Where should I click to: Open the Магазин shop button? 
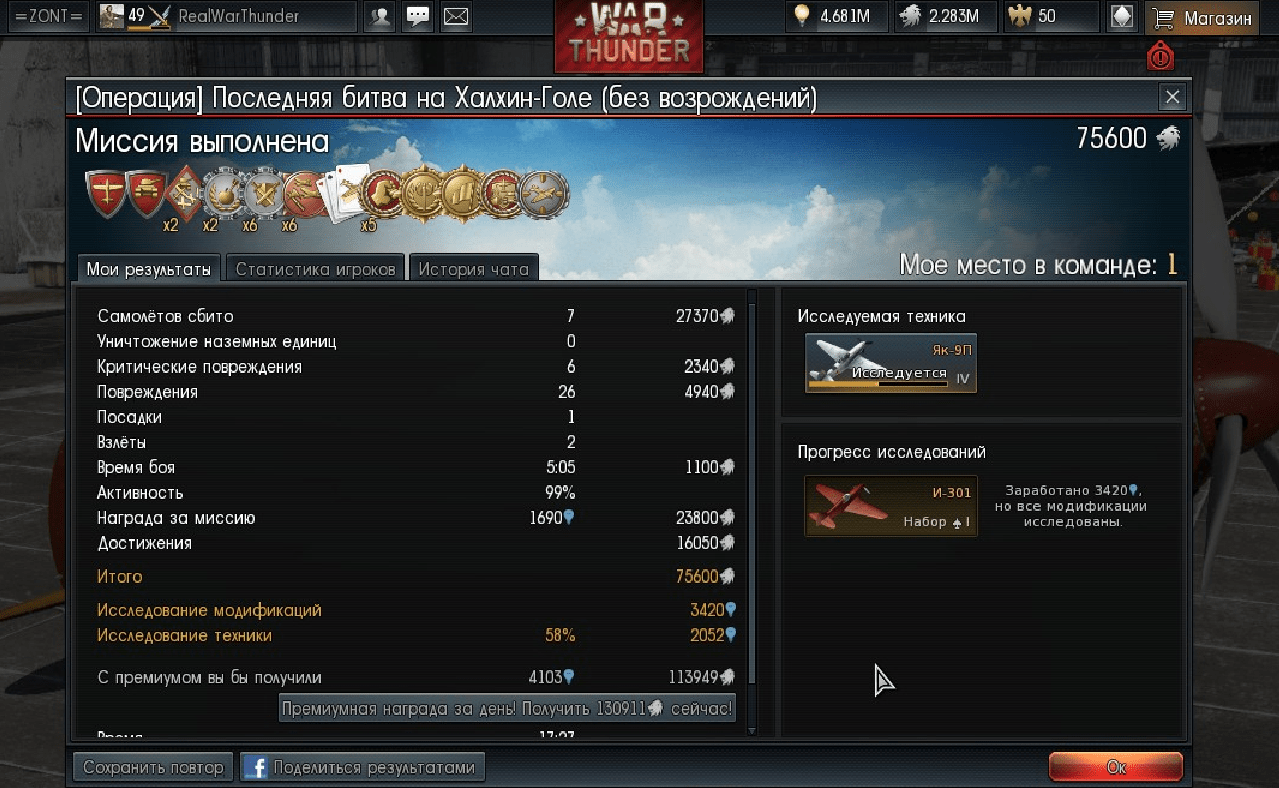(1203, 17)
